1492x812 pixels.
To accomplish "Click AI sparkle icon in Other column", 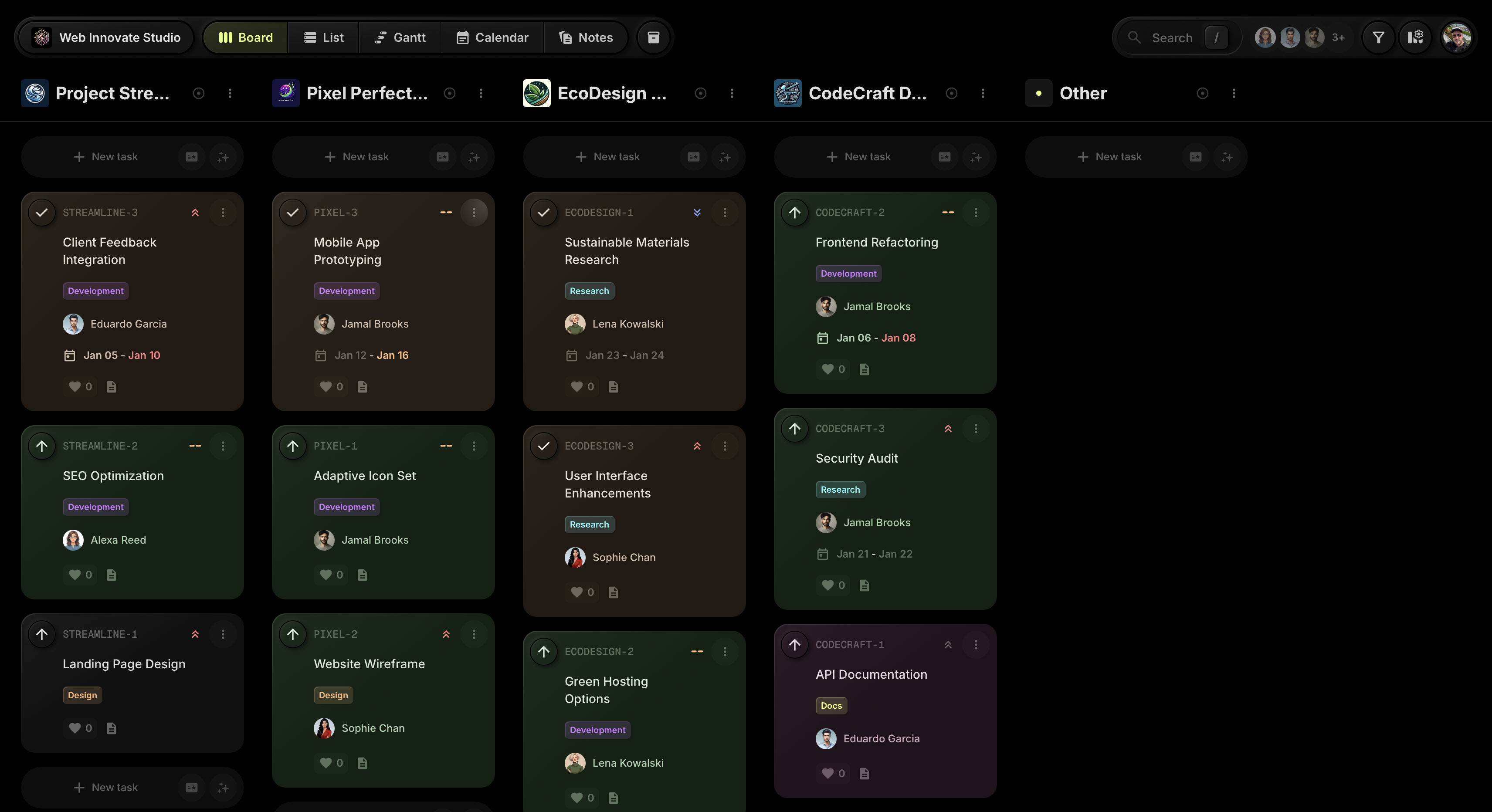I will pos(1227,157).
